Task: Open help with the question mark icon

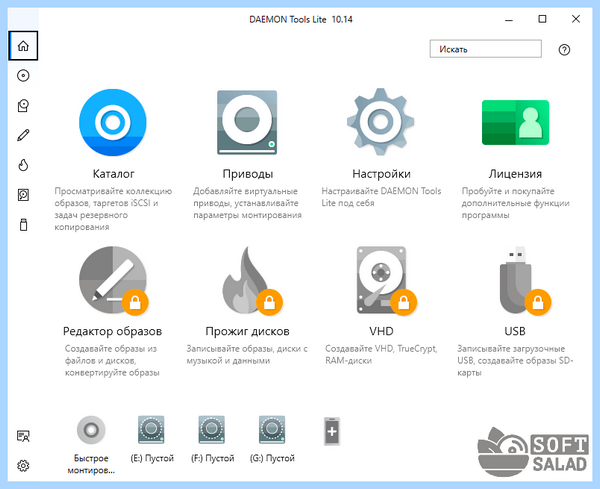Action: (564, 49)
